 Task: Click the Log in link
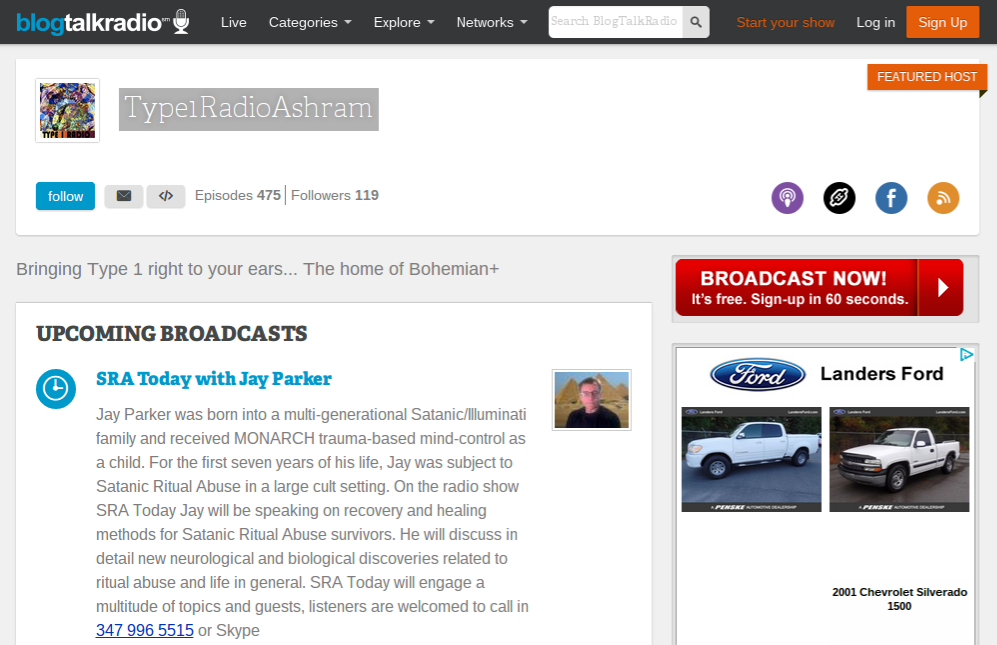[876, 22]
